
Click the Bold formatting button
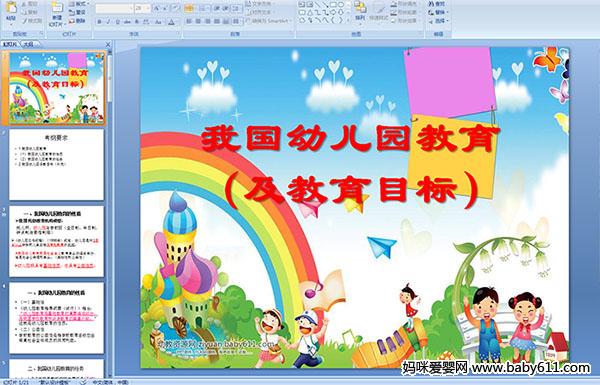click(x=99, y=22)
